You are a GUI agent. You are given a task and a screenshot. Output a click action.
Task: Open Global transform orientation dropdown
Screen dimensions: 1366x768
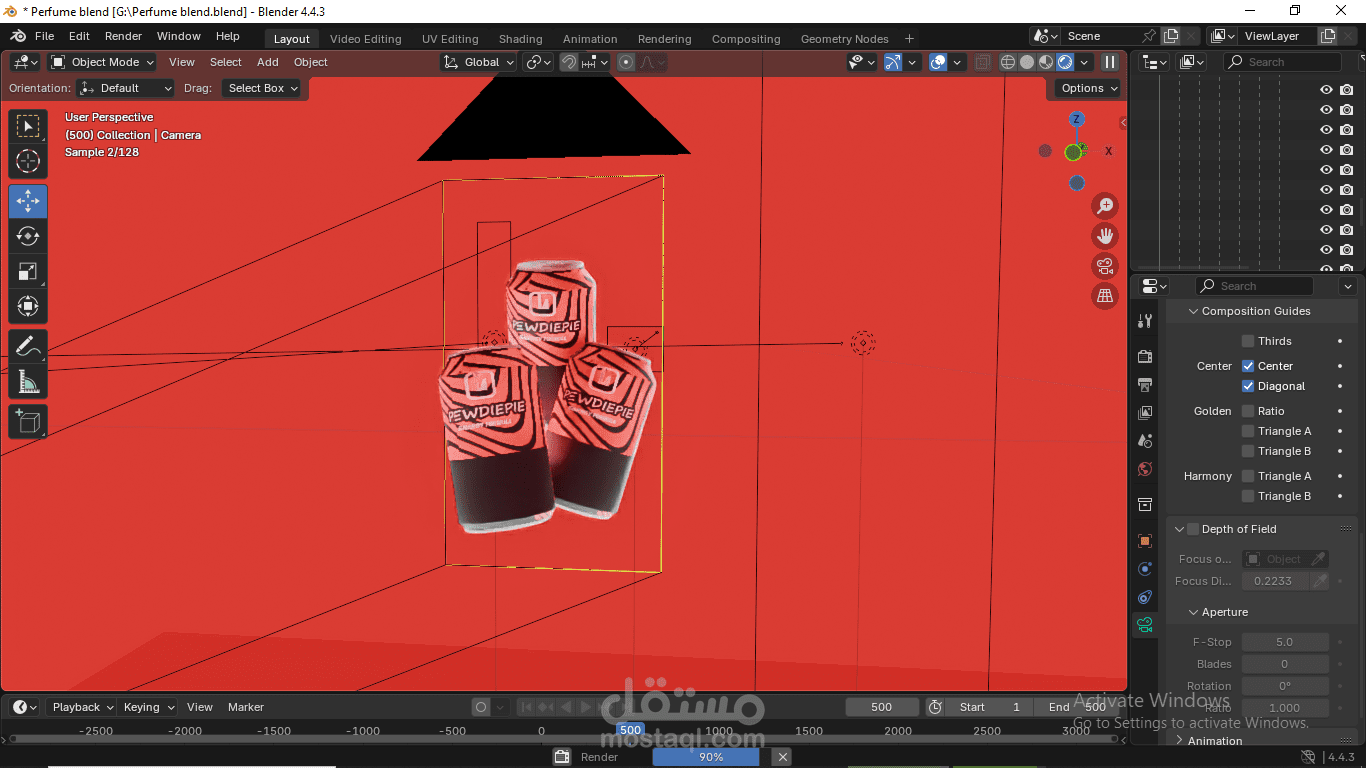[479, 62]
